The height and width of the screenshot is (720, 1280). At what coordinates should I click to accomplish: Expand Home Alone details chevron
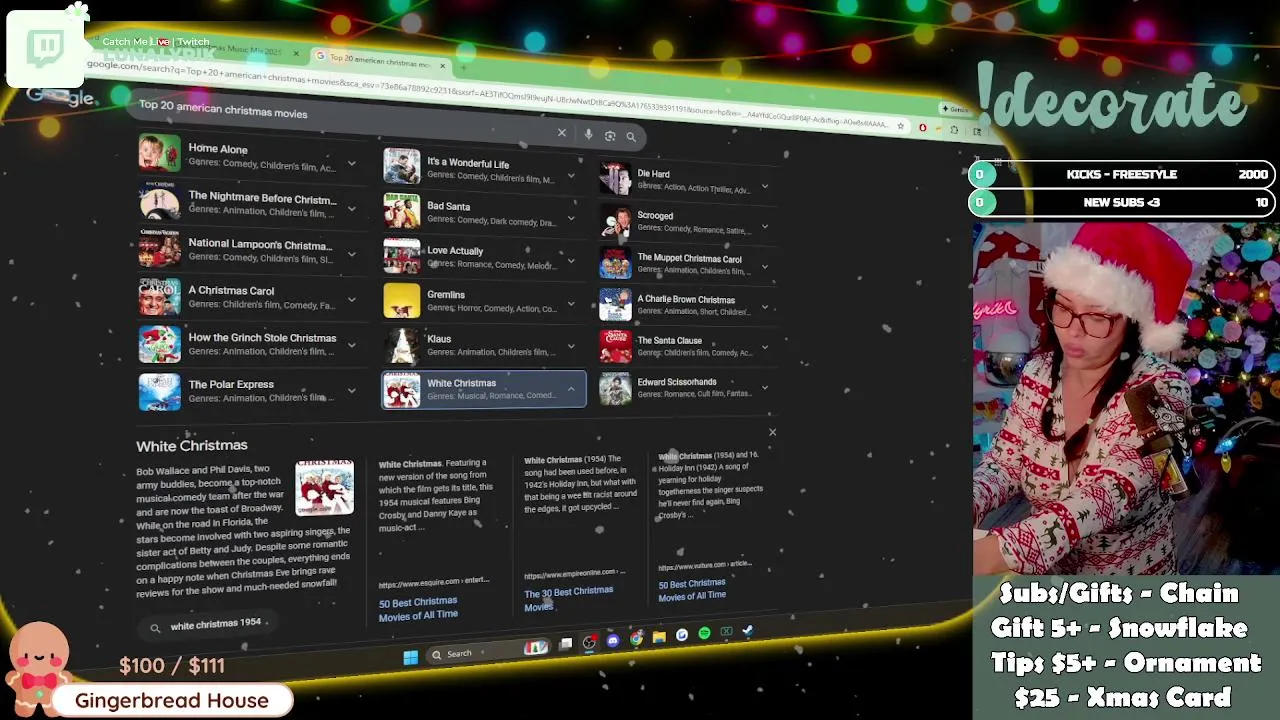point(351,163)
